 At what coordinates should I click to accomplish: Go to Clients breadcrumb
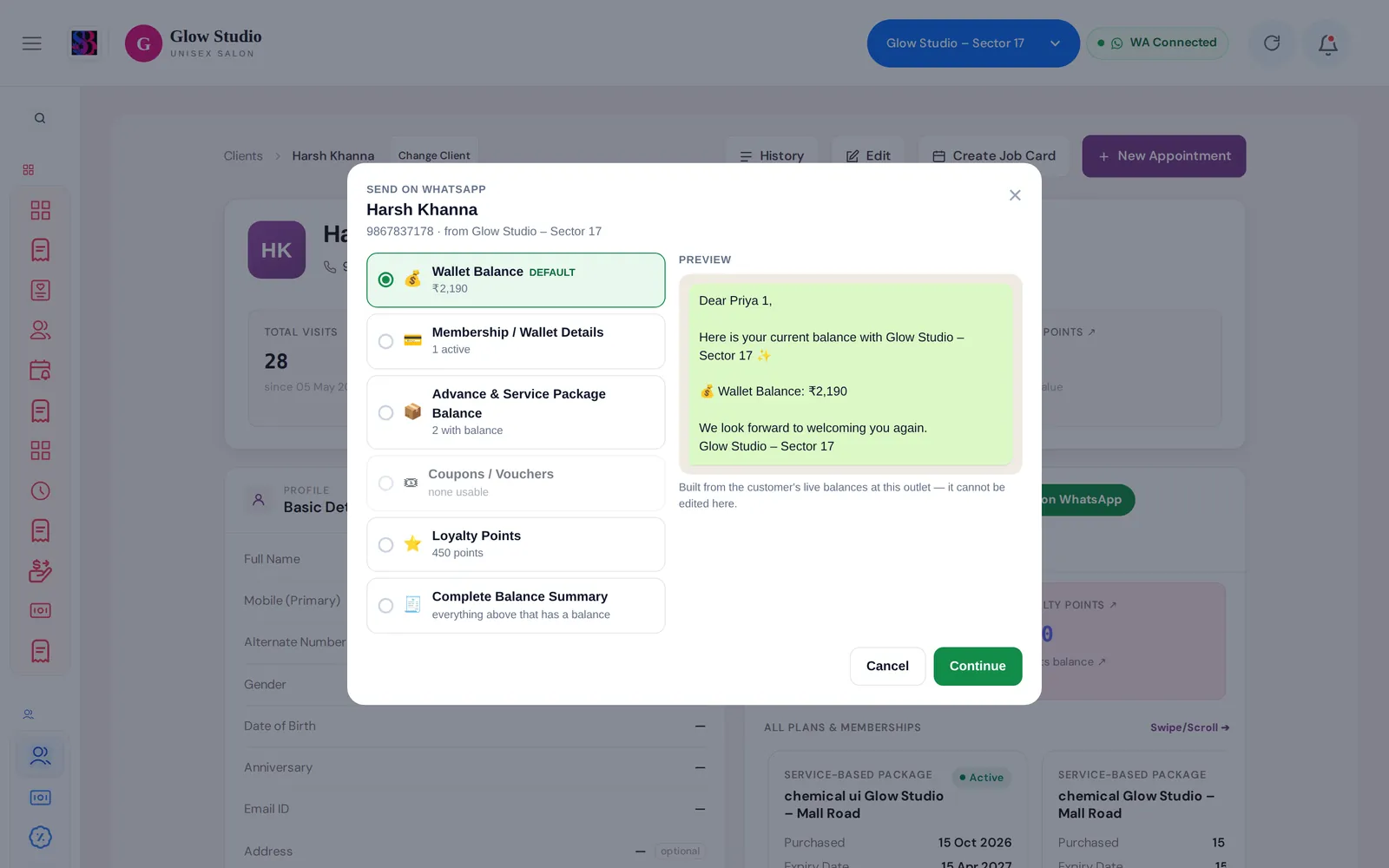[243, 156]
